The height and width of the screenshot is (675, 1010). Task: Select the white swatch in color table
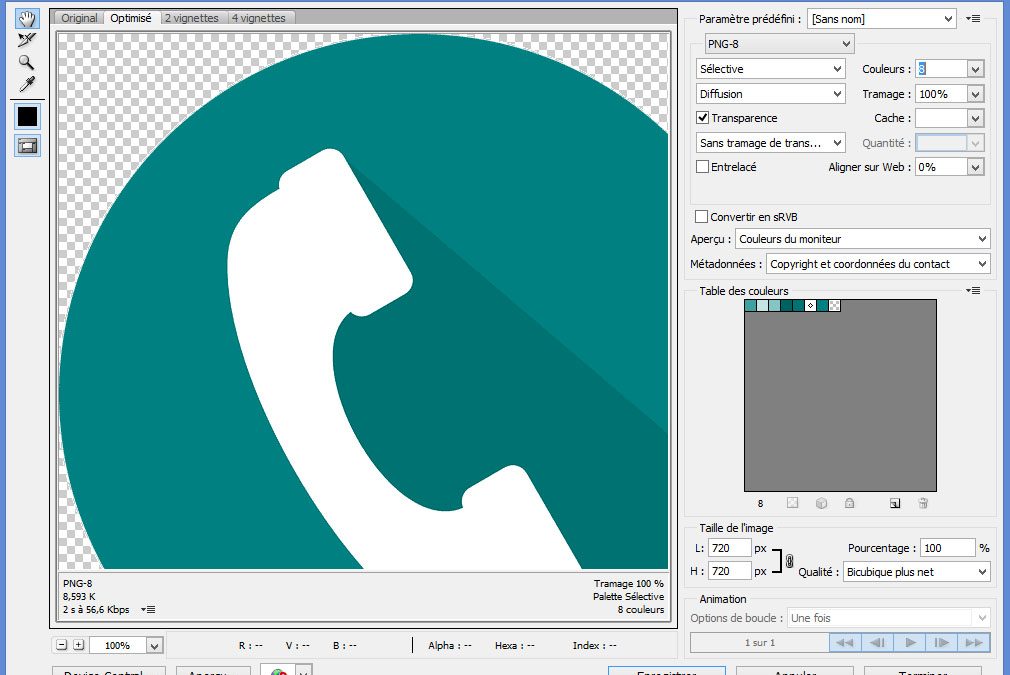pyautogui.click(x=811, y=305)
